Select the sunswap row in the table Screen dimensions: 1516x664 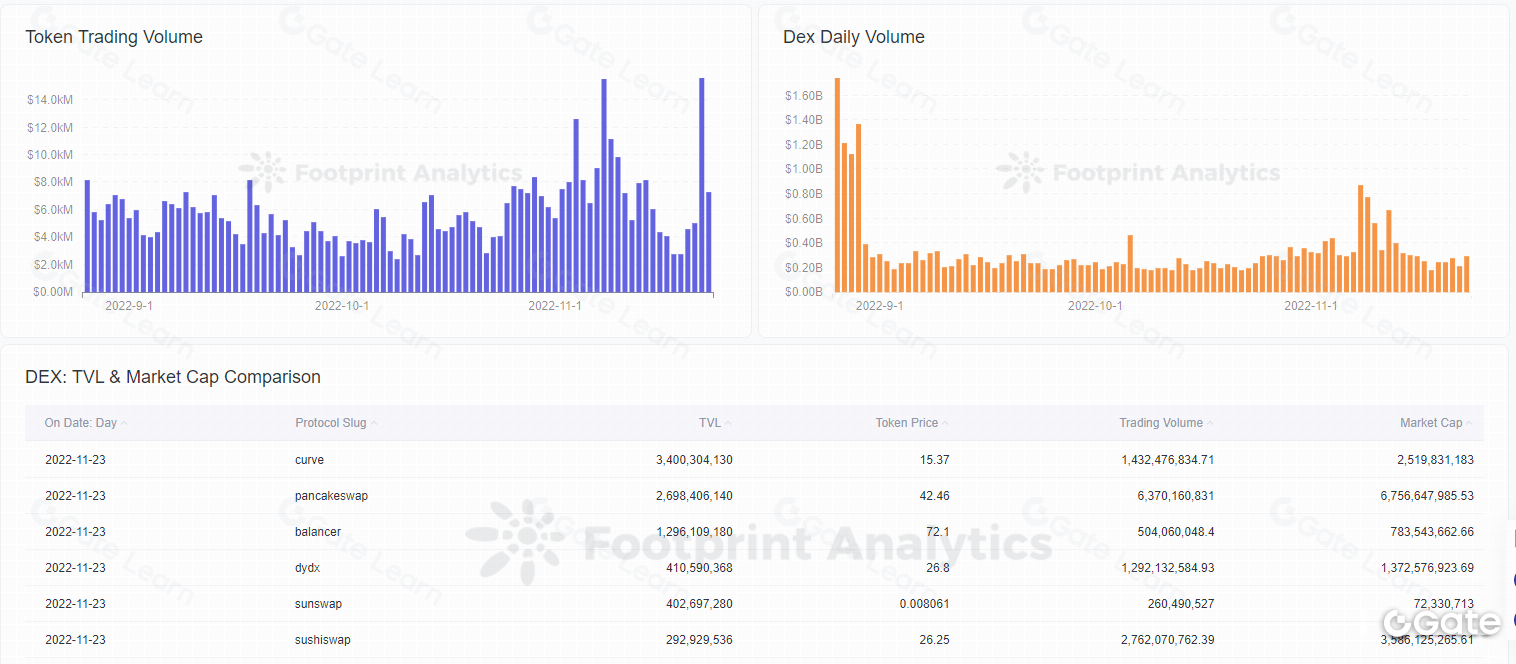pyautogui.click(x=318, y=604)
